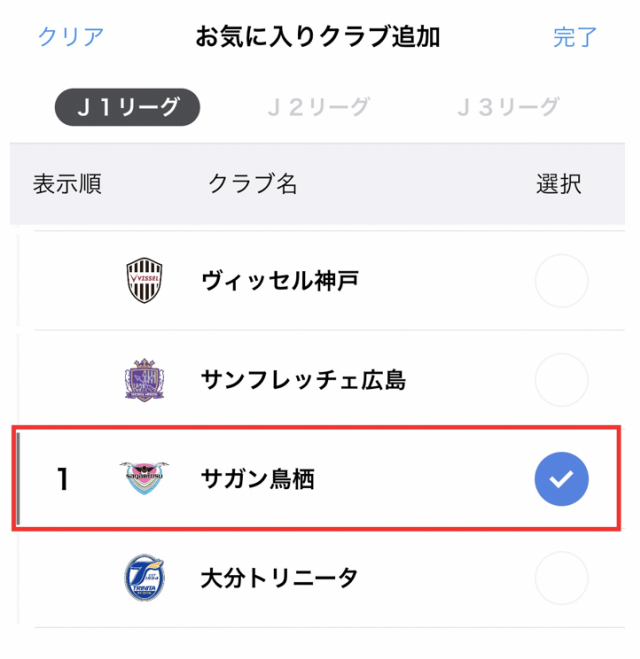Tap the Vissel Kobe club emblem
The width and height of the screenshot is (640, 659).
pyautogui.click(x=144, y=280)
